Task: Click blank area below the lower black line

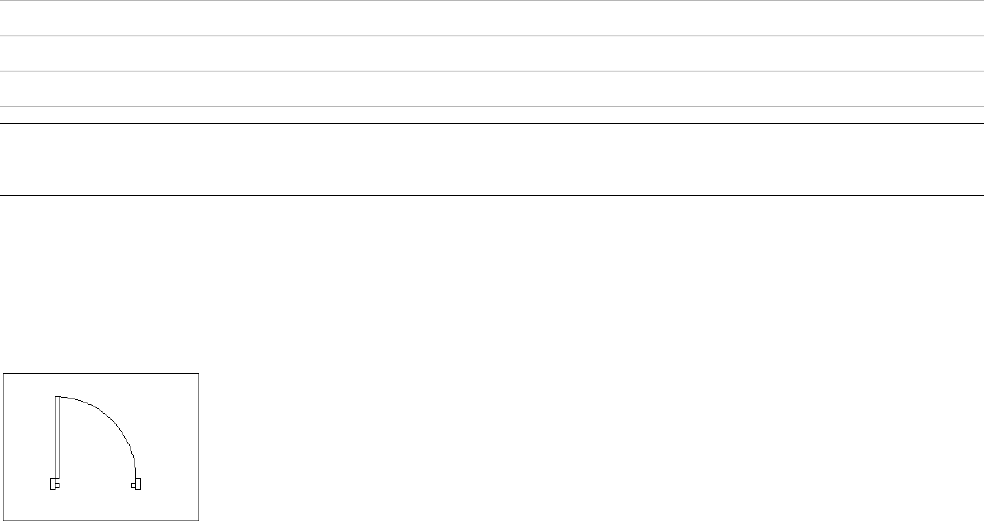Action: 492,282
